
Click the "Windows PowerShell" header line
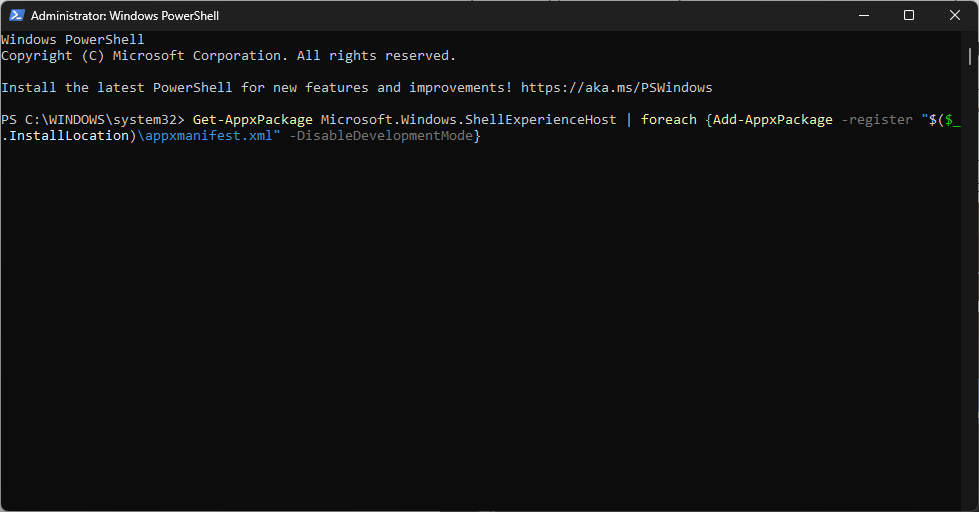[x=73, y=40]
